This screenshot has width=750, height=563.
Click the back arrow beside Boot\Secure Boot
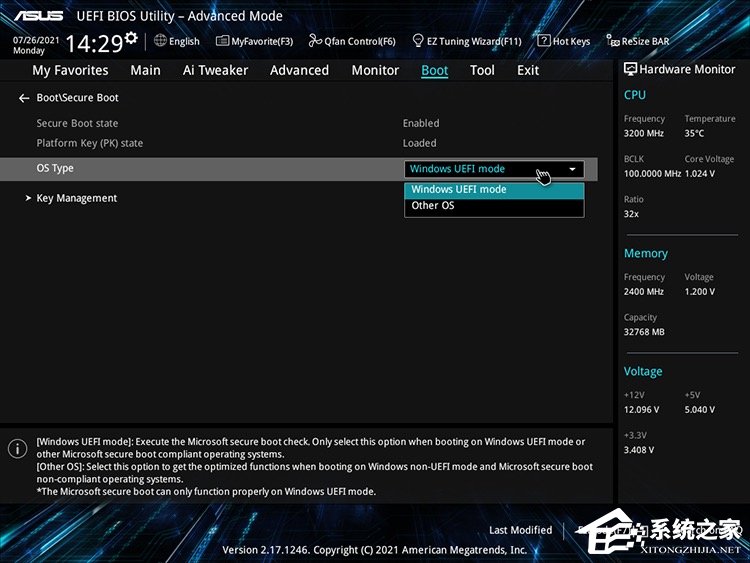coord(24,98)
